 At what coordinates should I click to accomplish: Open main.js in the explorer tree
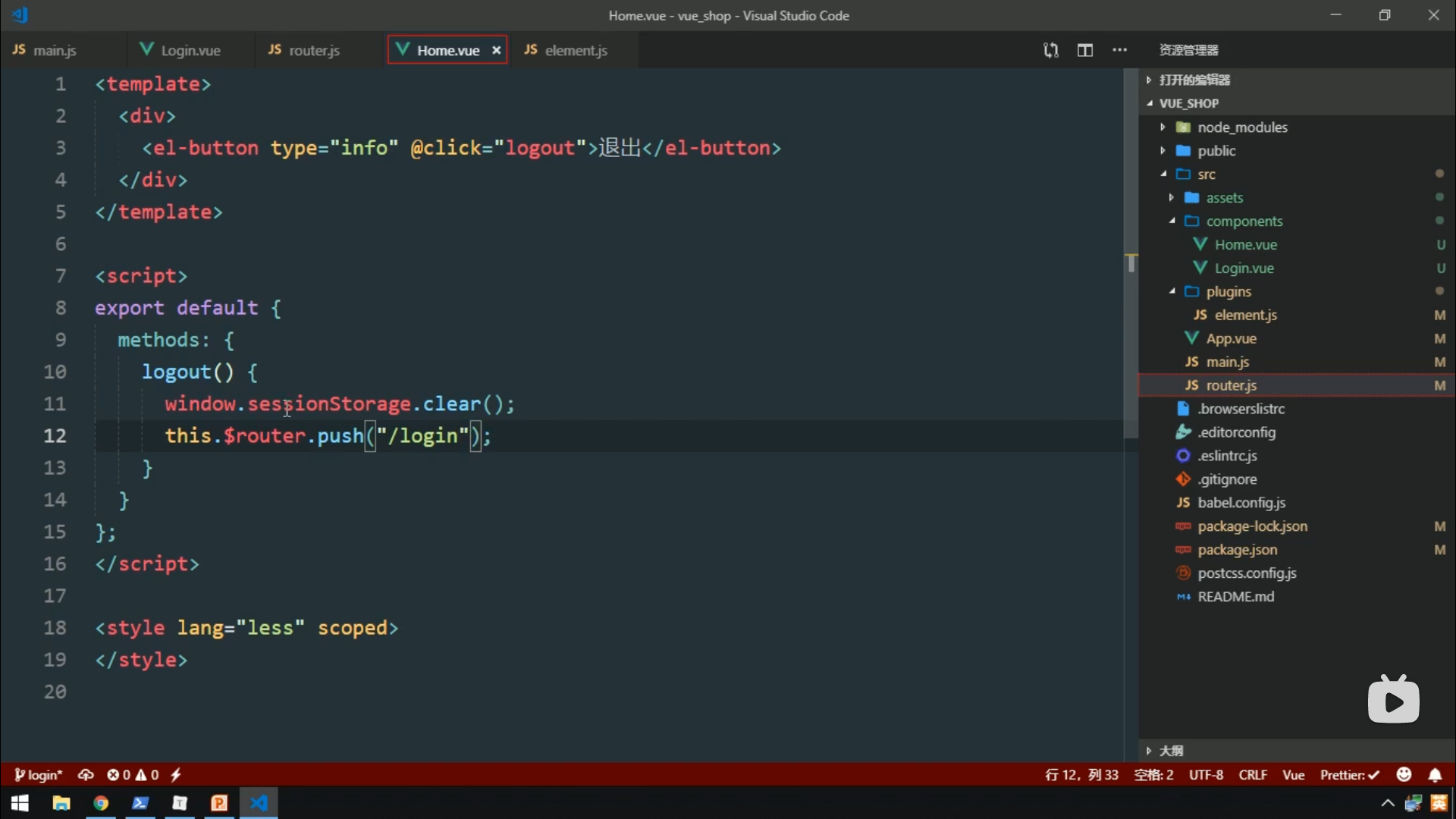[1297, 362]
